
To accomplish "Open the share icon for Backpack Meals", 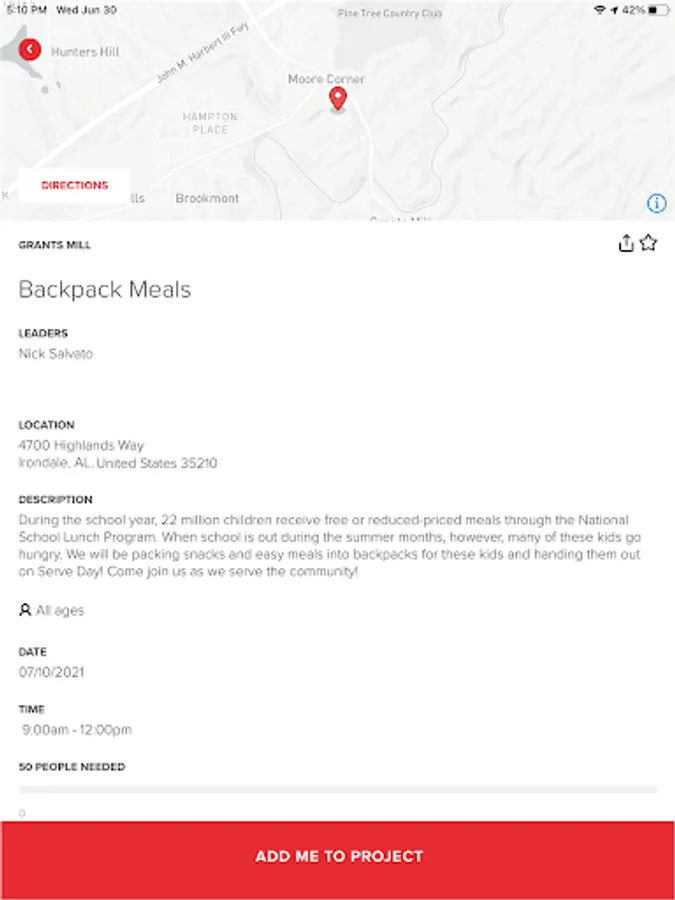I will click(x=626, y=243).
